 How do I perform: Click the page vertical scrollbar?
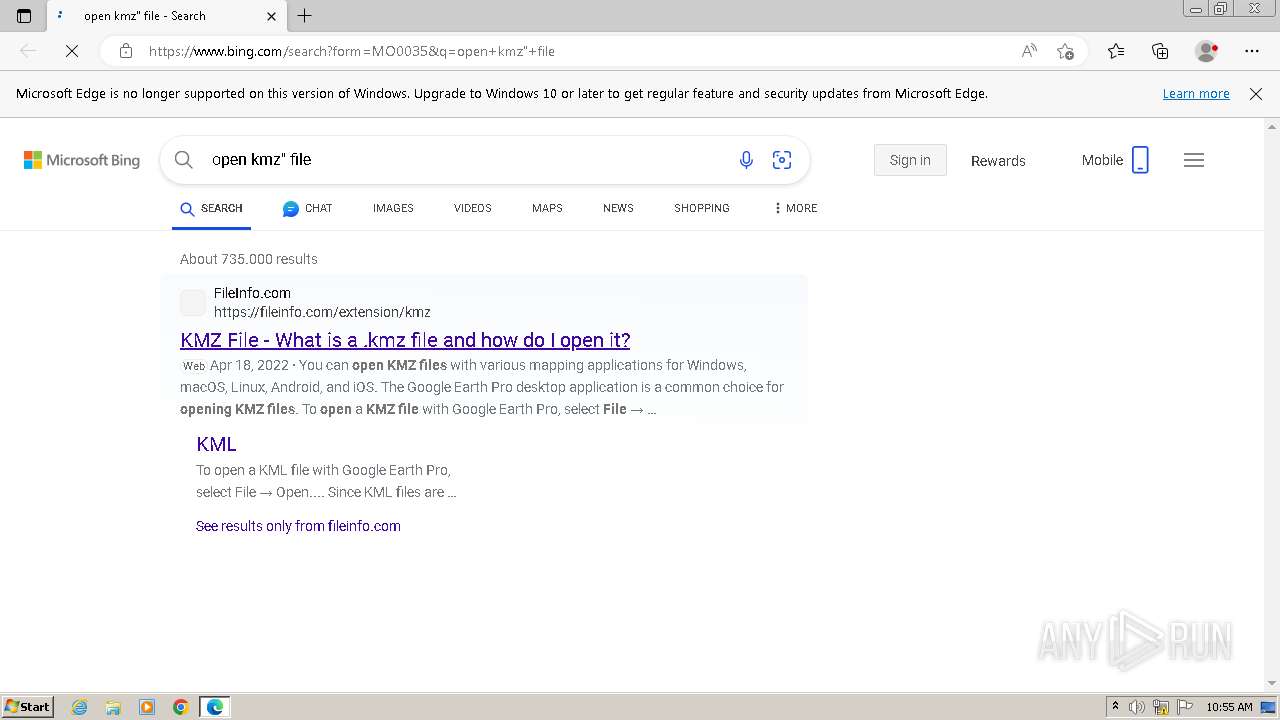[x=1272, y=405]
